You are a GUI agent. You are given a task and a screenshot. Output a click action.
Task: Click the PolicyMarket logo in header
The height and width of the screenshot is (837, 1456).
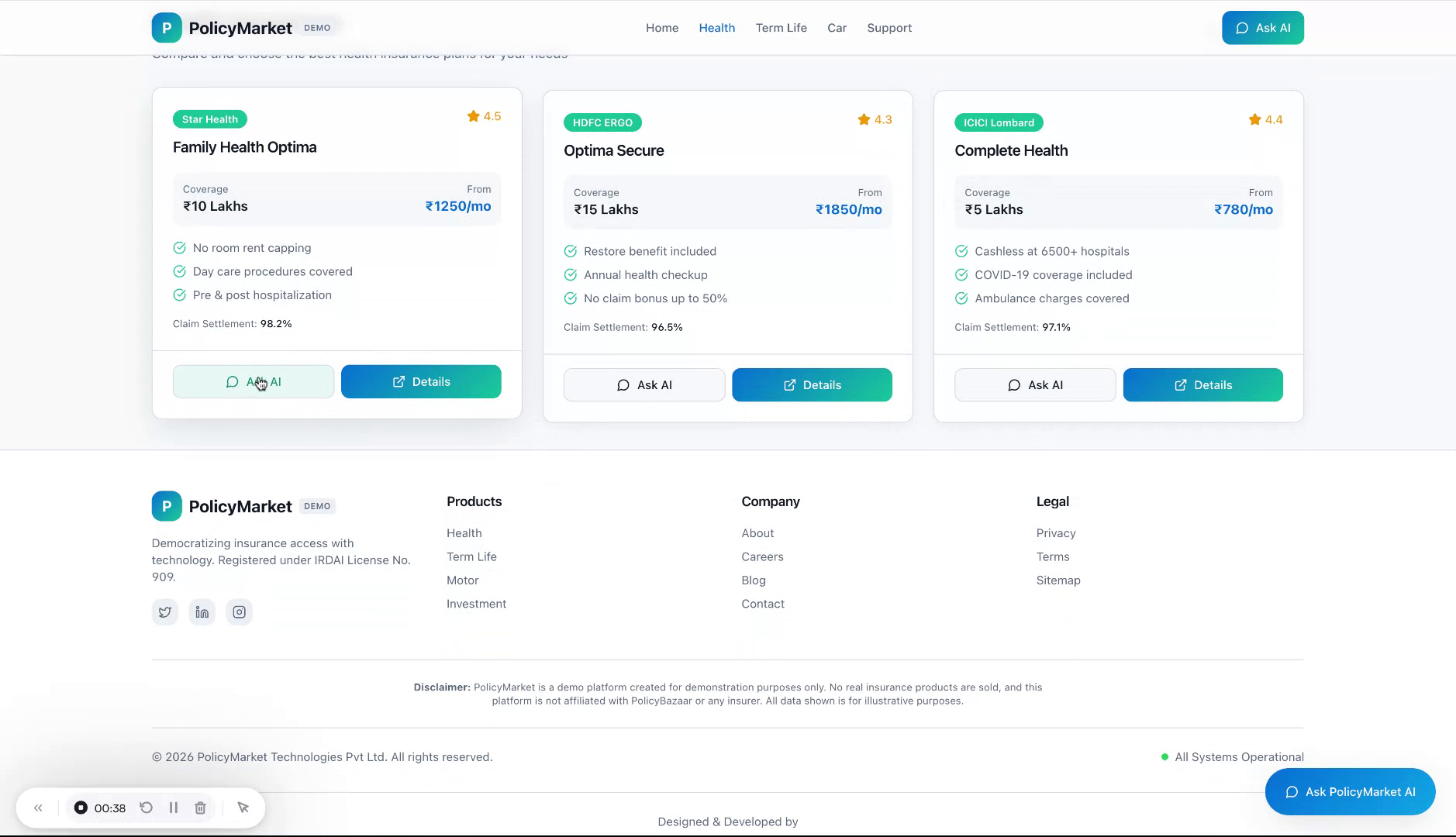click(x=223, y=28)
